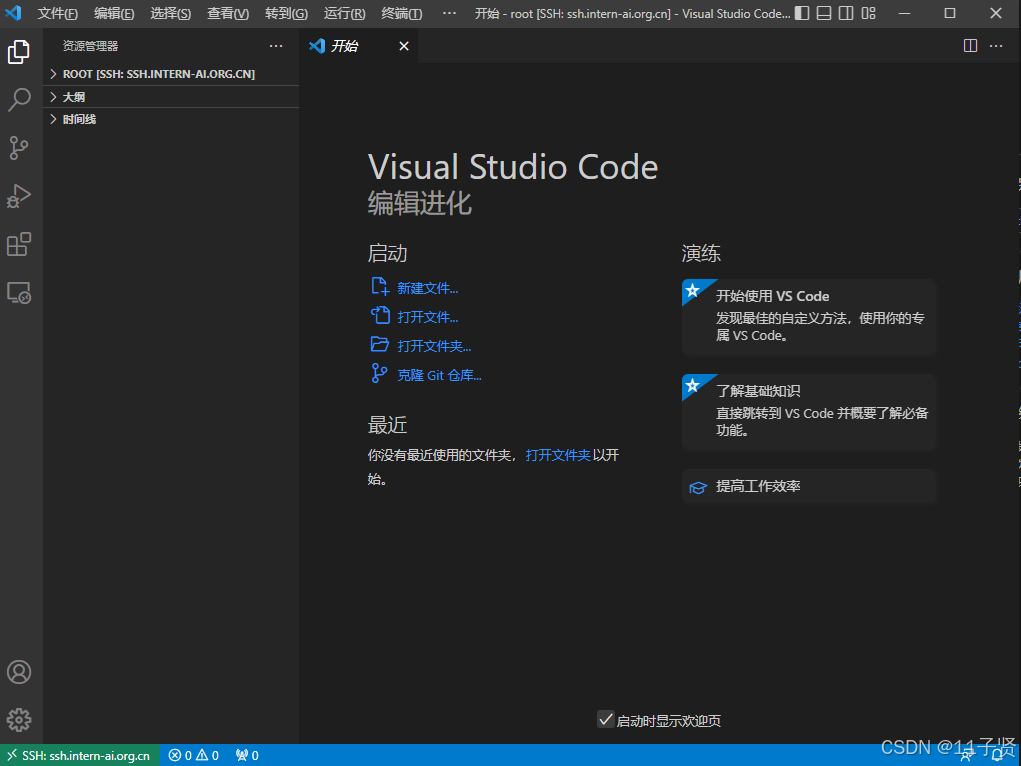Open the 开始使用 VS Code walkthrough card
Viewport: 1021px width, 766px height.
[809, 317]
